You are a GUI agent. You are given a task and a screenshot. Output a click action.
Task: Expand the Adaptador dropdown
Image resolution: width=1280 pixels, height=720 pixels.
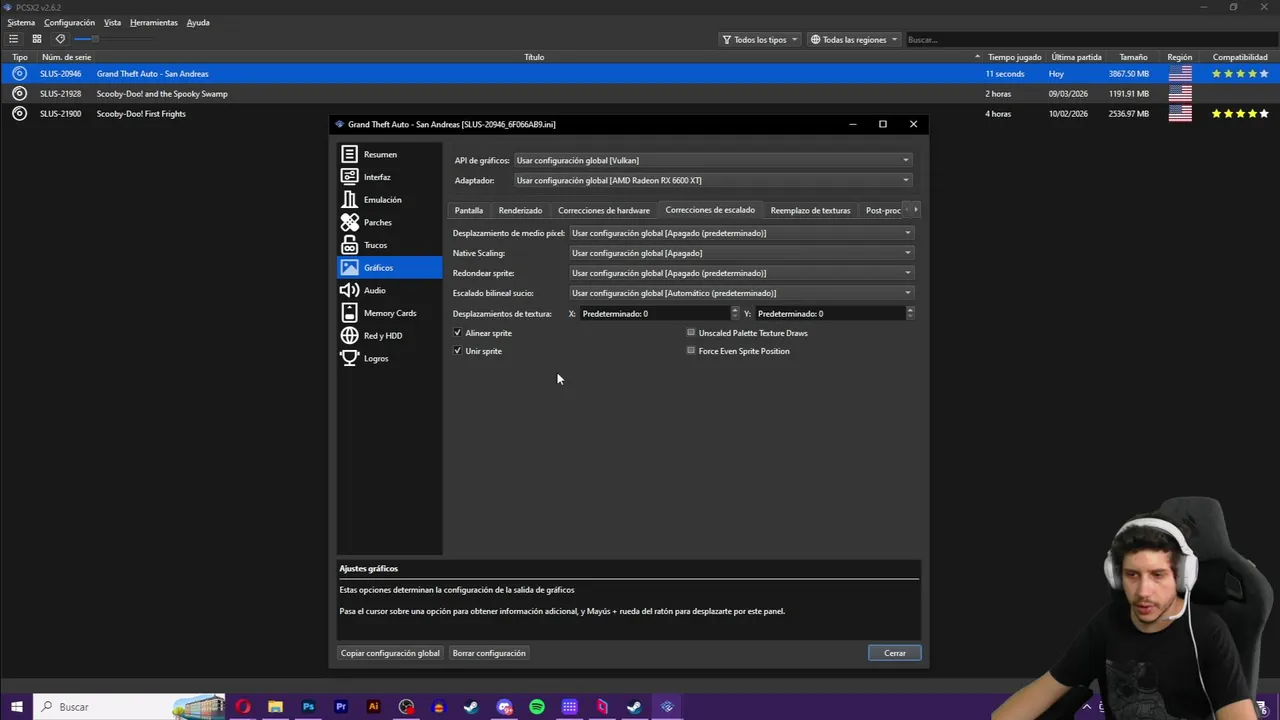[x=713, y=180]
